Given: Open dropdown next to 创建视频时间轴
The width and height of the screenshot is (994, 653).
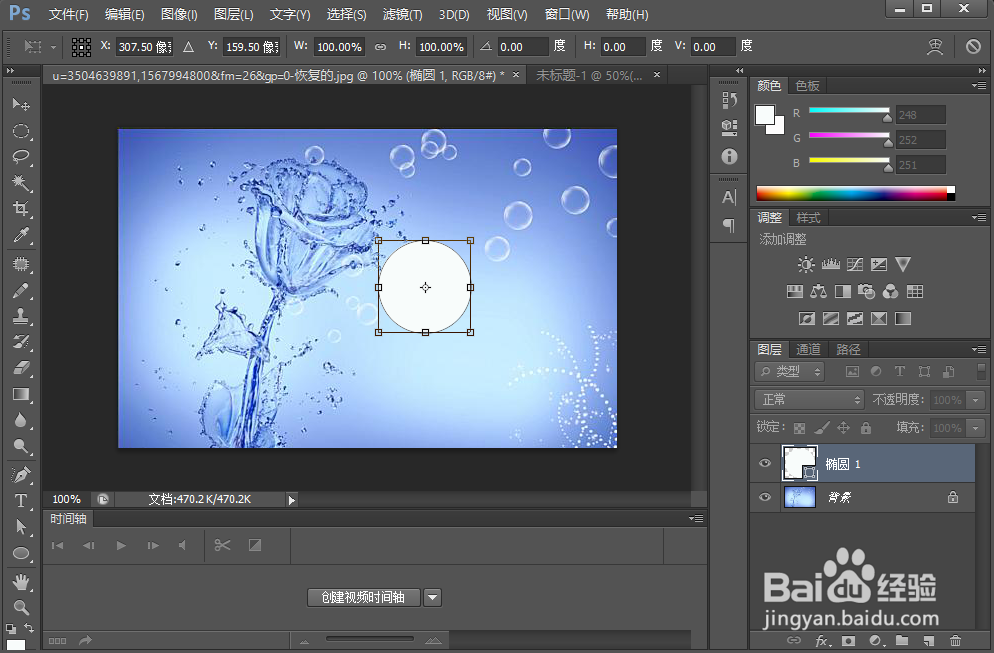Looking at the screenshot, I should point(432,597).
